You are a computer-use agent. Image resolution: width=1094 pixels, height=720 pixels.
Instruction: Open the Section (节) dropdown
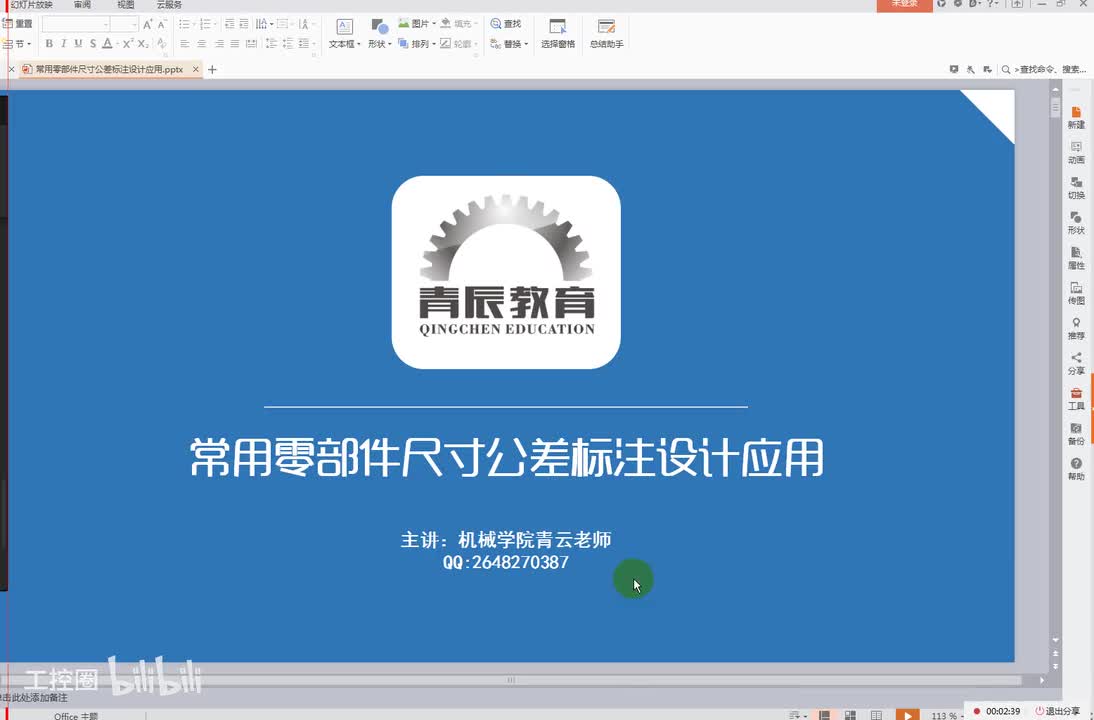point(17,43)
